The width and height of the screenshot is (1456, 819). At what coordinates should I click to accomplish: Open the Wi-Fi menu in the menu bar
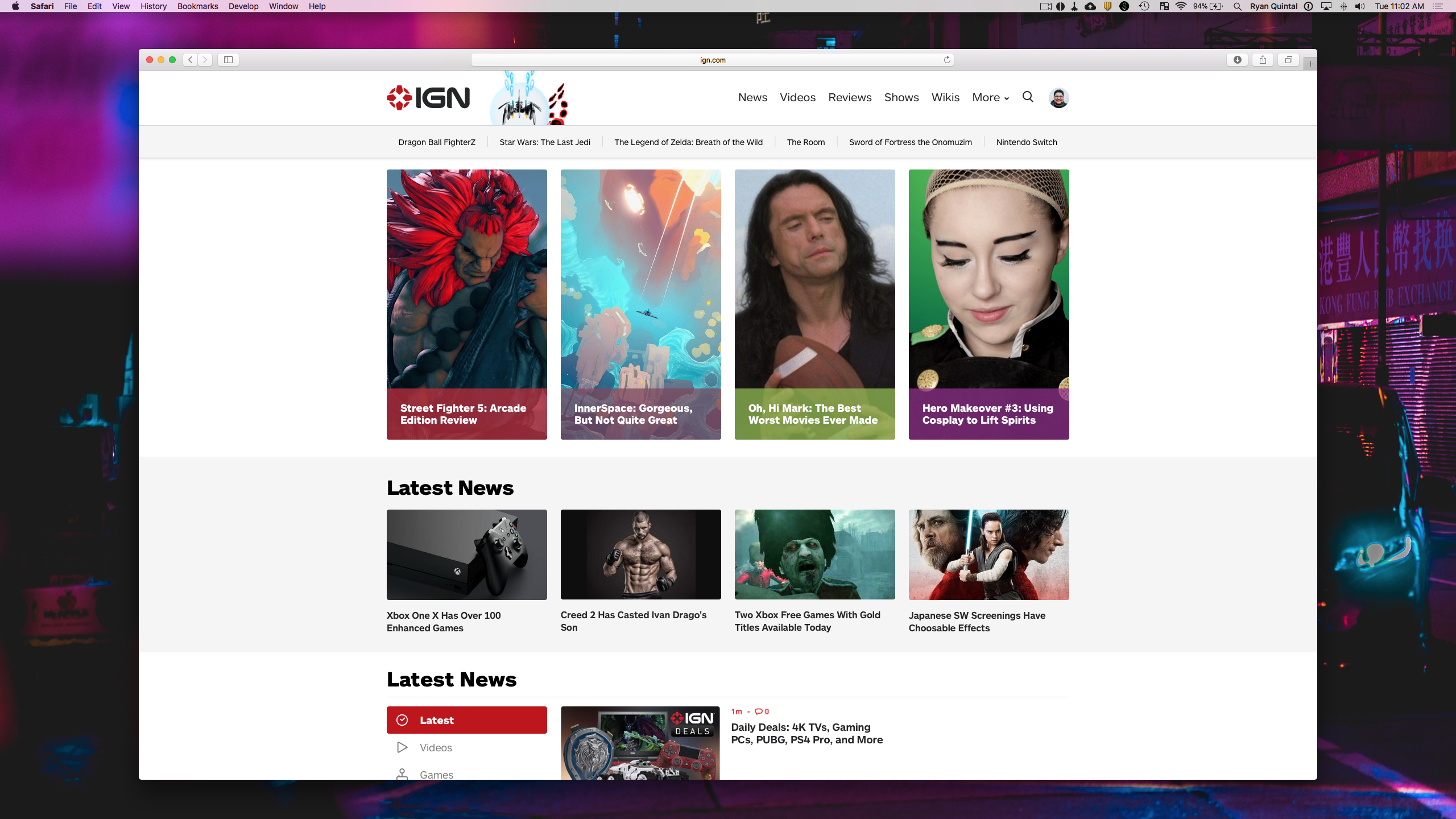coord(1181,6)
